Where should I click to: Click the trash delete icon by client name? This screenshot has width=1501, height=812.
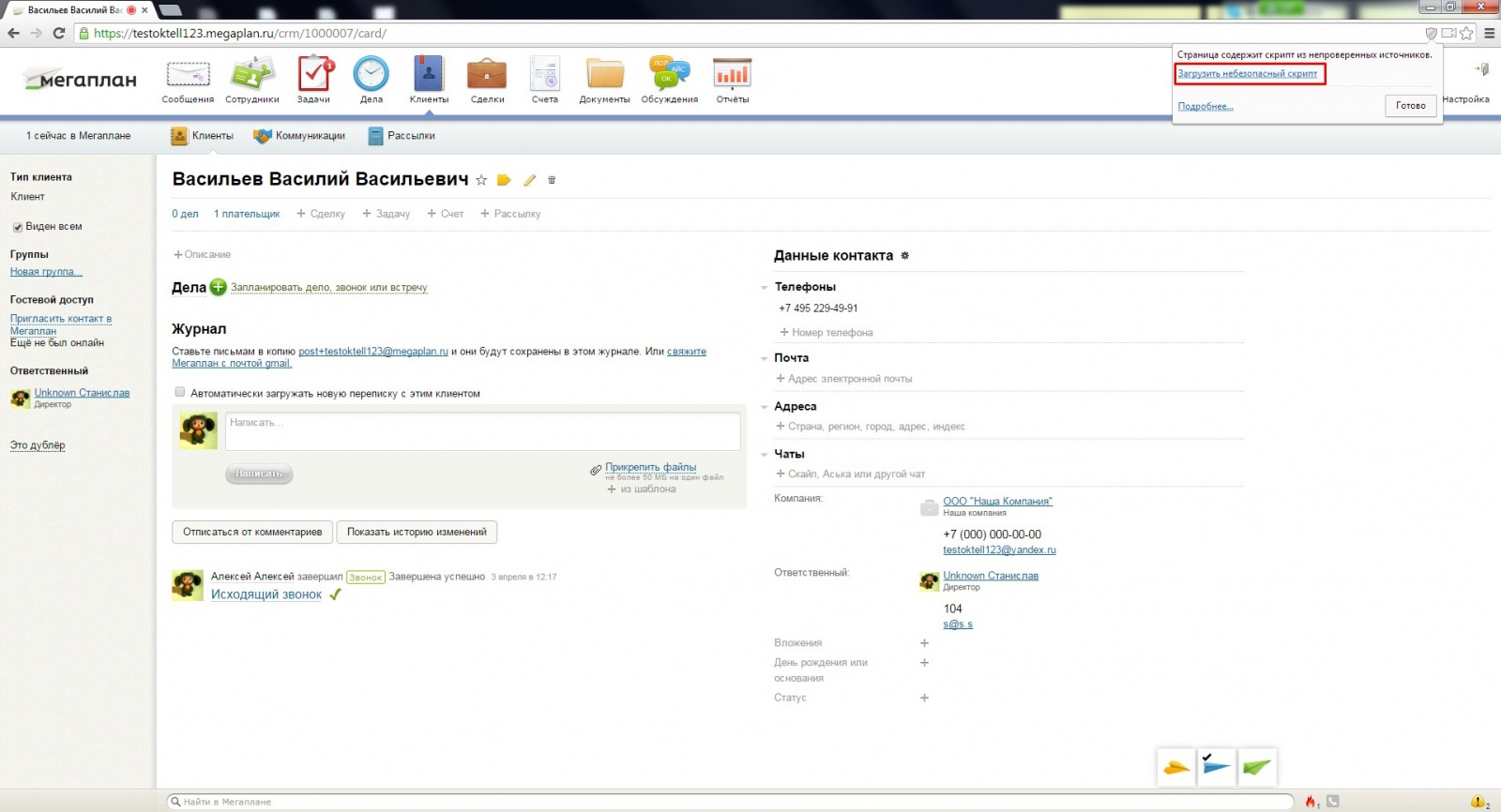coord(552,180)
